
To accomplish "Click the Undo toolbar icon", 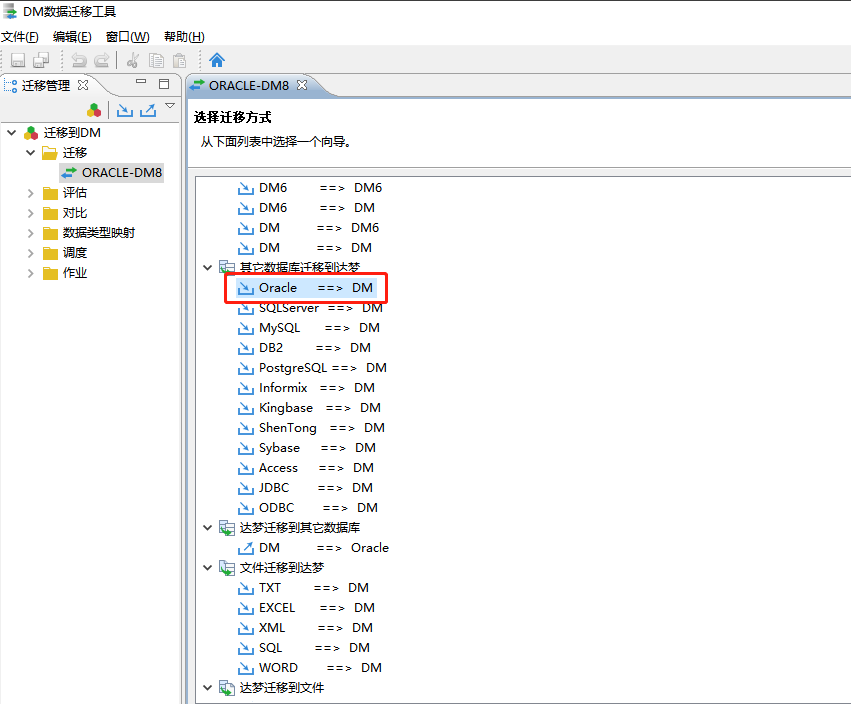I will click(79, 60).
